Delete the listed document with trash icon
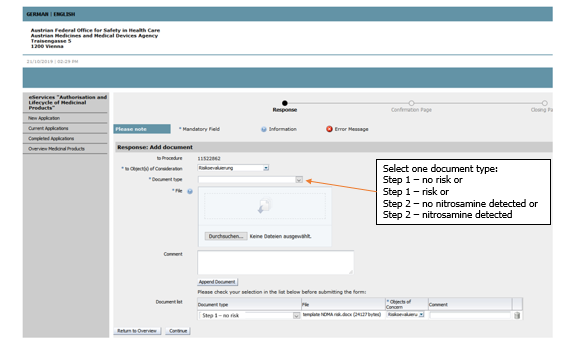This screenshot has height=360, width=572. 517,316
